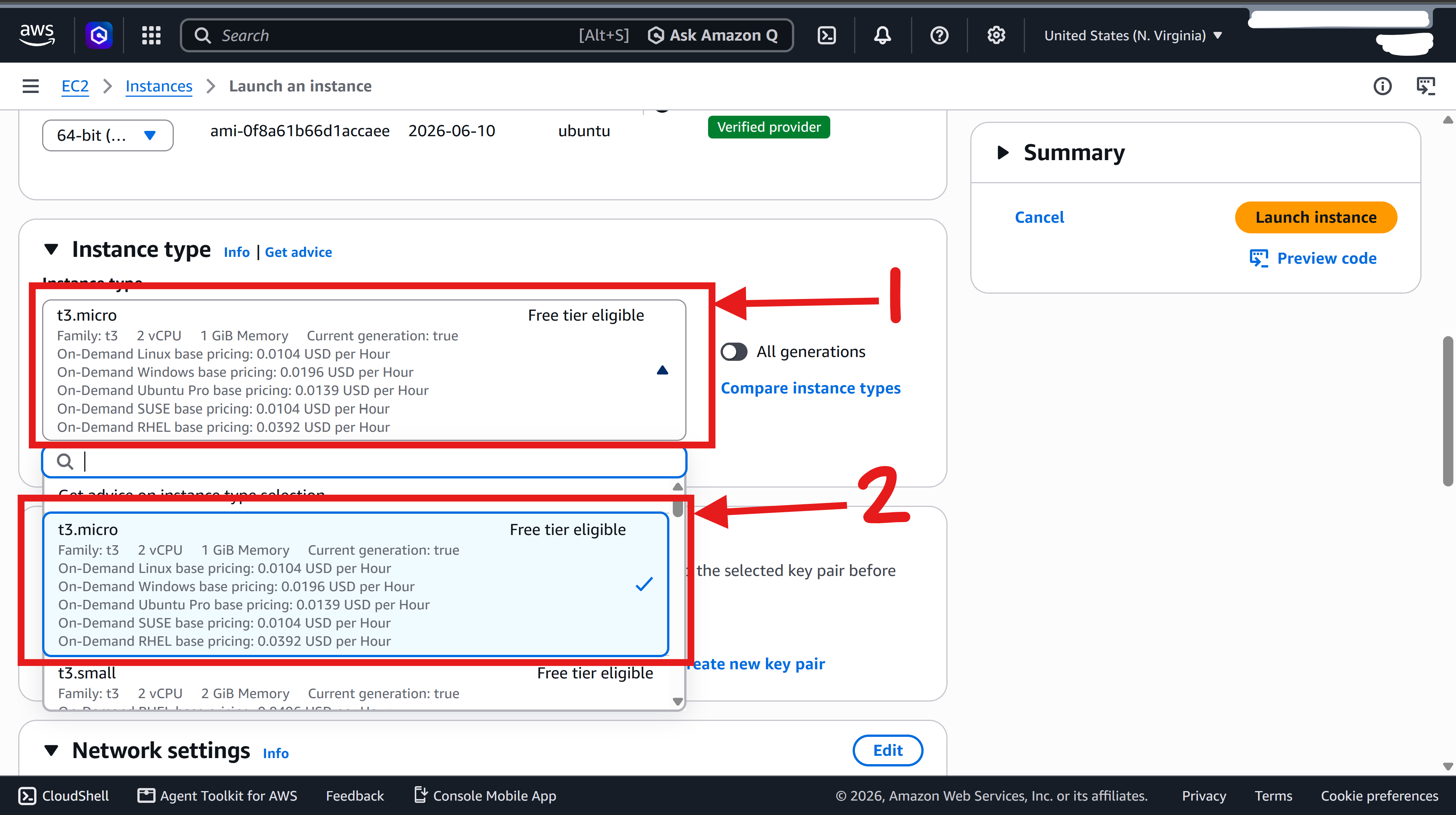Open the 64-bit architecture dropdown

coord(107,135)
